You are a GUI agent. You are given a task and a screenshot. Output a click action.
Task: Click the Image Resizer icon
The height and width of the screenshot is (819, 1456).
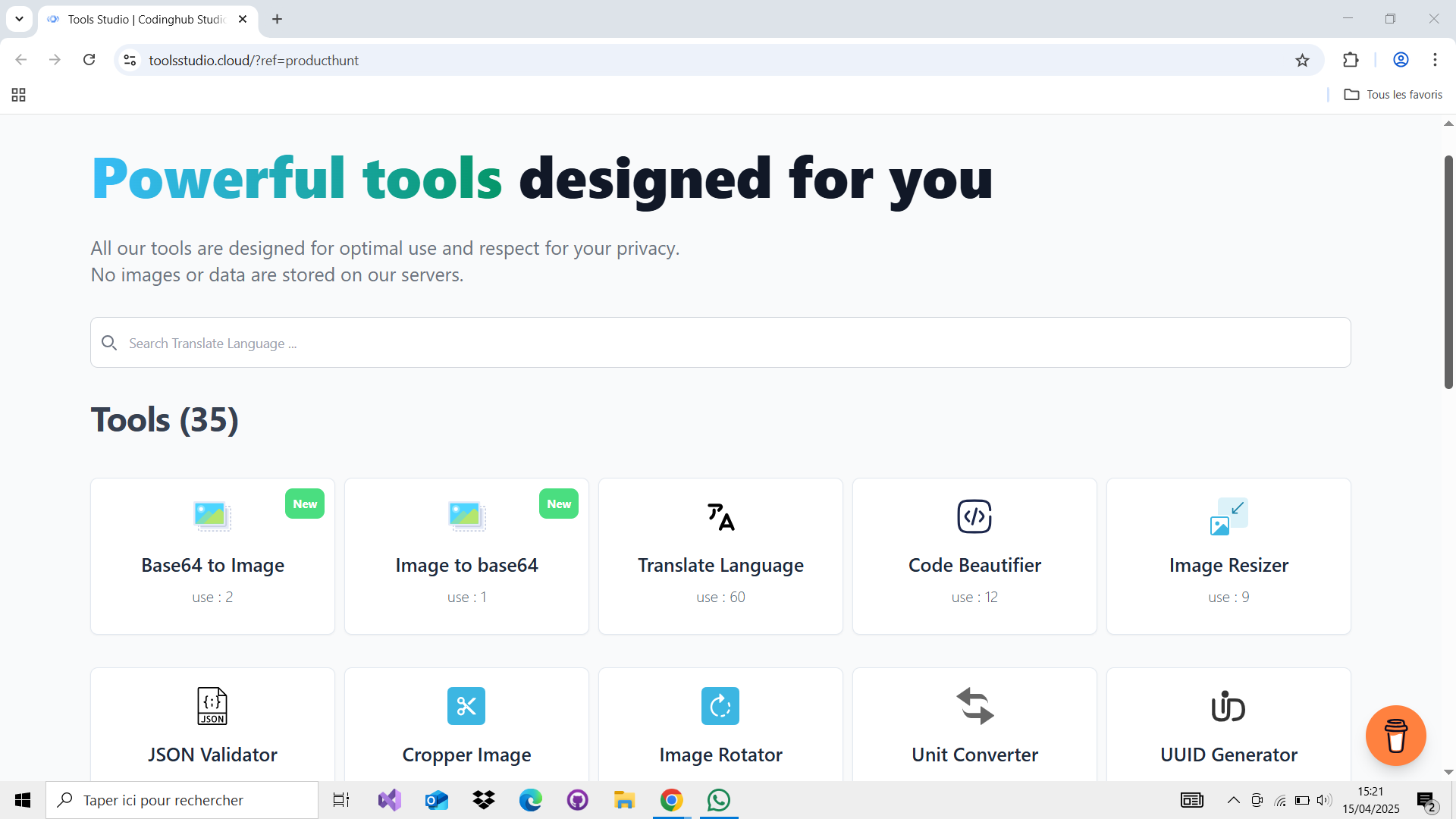pyautogui.click(x=1228, y=517)
